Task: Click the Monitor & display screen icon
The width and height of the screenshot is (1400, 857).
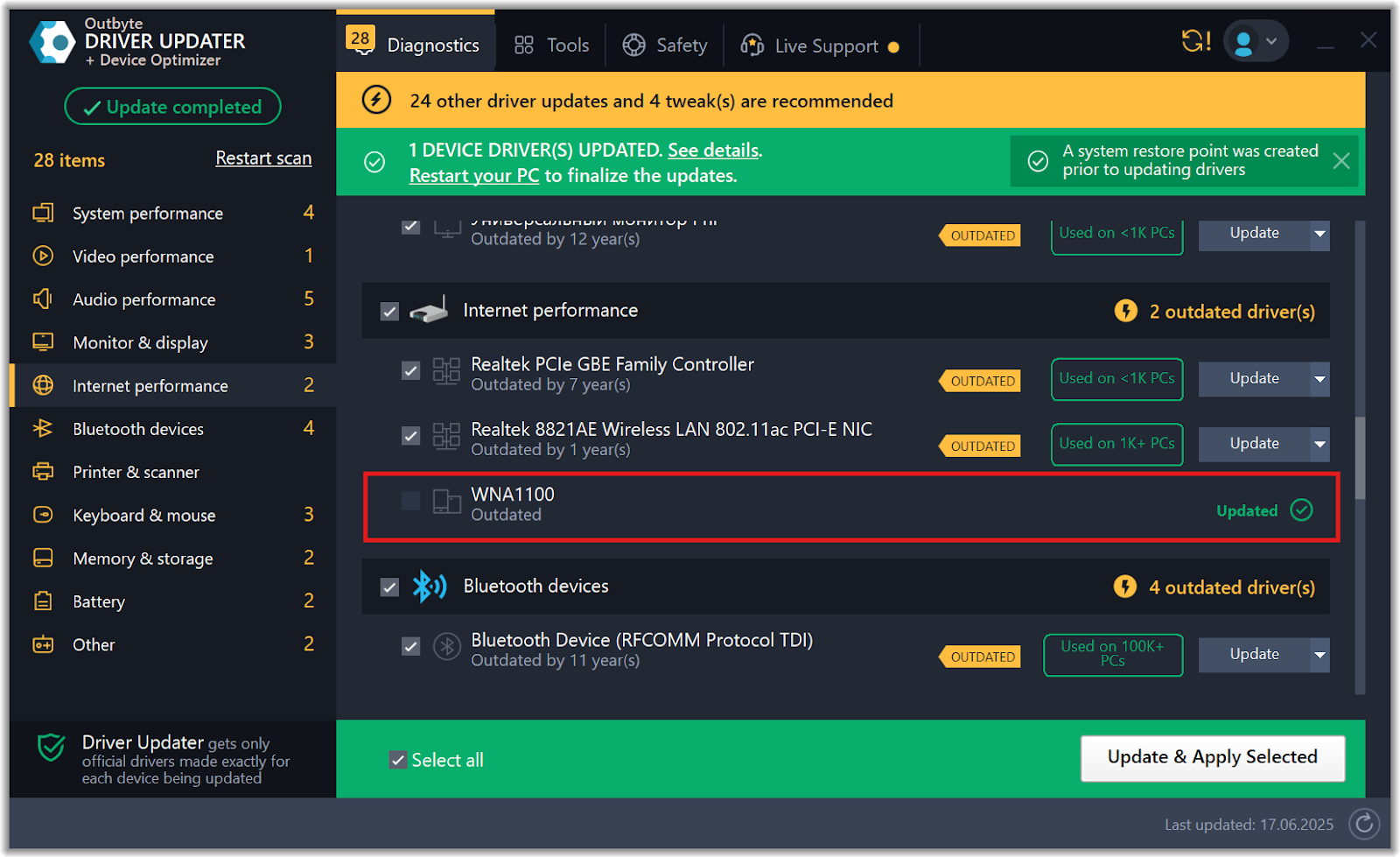Action: point(43,341)
